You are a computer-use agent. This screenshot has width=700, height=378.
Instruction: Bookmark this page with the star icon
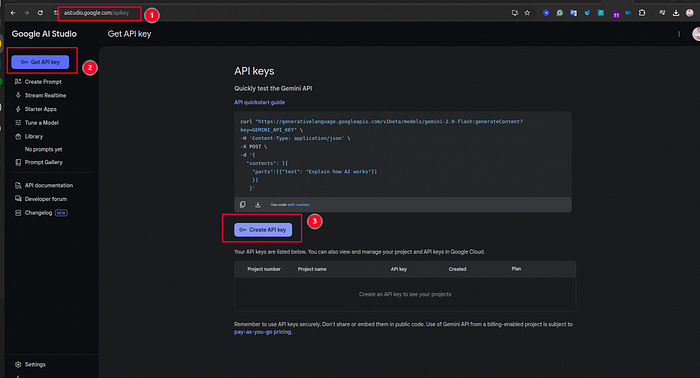(527, 13)
